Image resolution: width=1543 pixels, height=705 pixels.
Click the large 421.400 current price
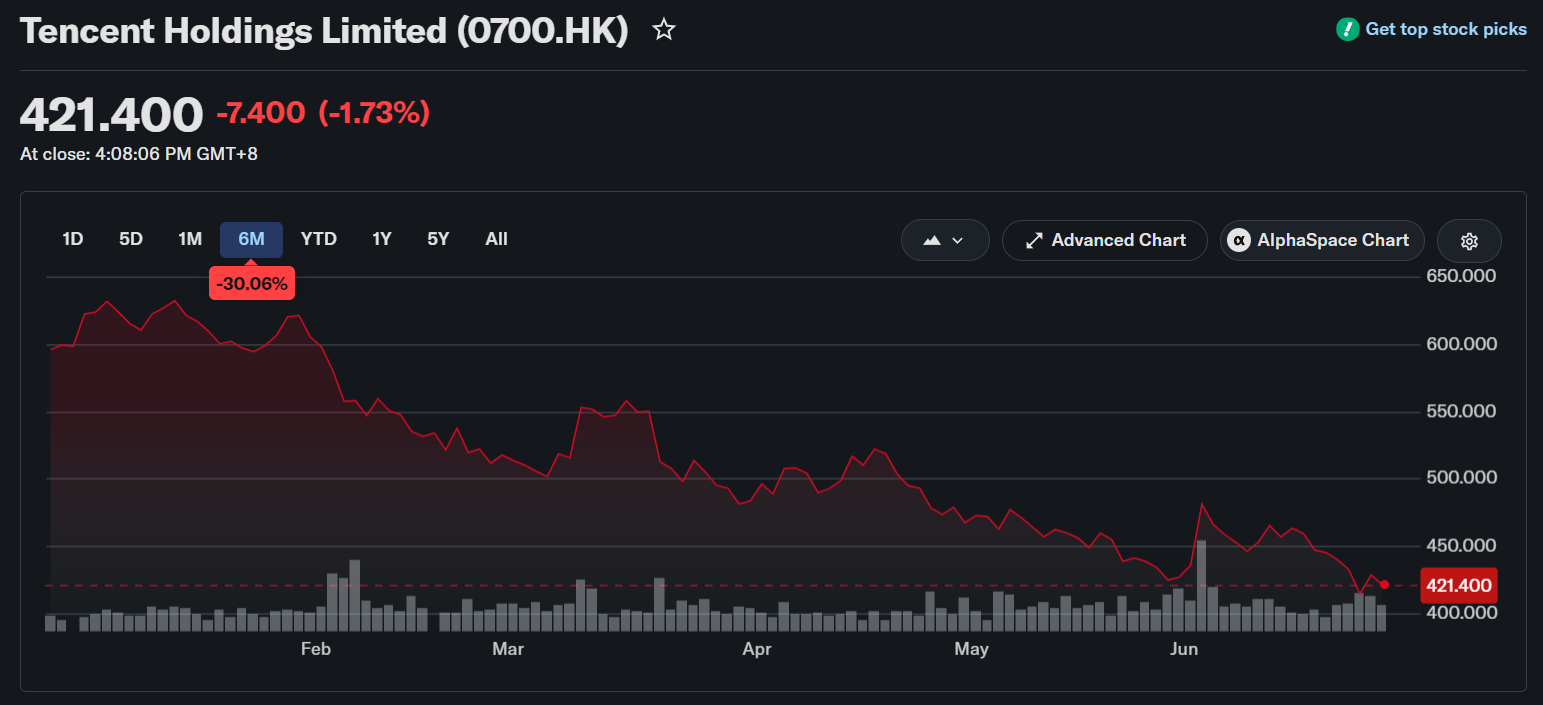tap(111, 114)
